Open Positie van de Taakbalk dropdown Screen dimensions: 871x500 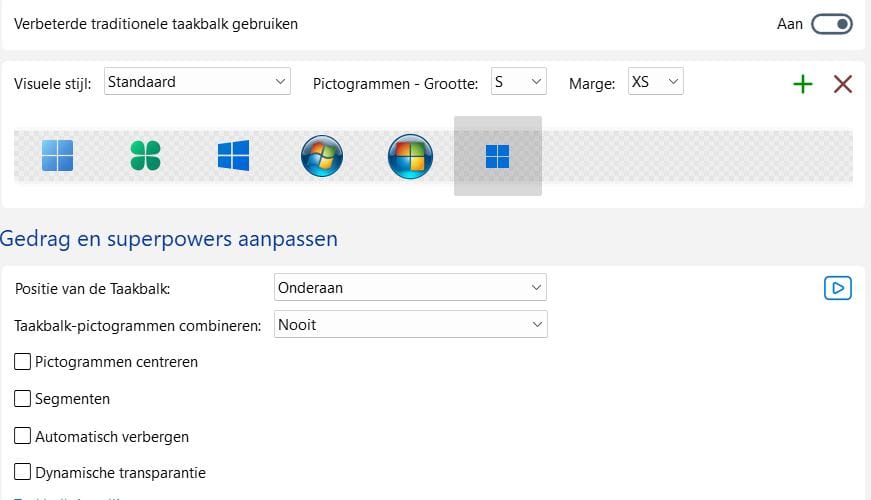click(411, 287)
